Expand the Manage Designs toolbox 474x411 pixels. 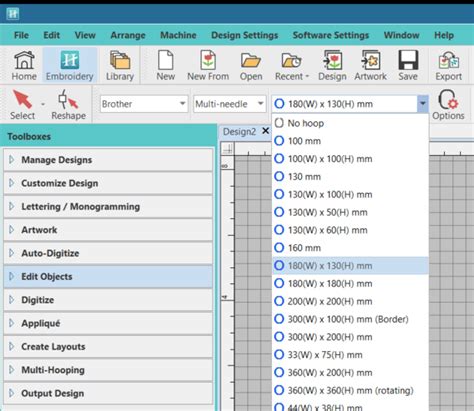pyautogui.click(x=108, y=160)
